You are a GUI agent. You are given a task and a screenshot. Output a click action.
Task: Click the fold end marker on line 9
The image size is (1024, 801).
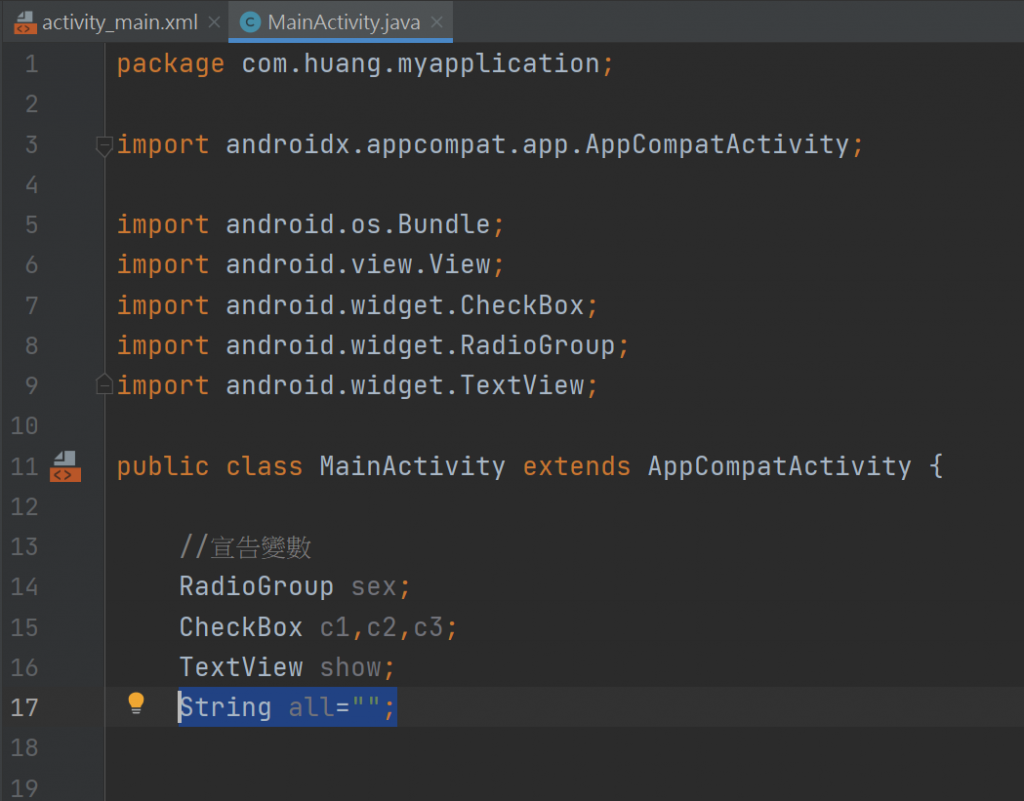[104, 385]
